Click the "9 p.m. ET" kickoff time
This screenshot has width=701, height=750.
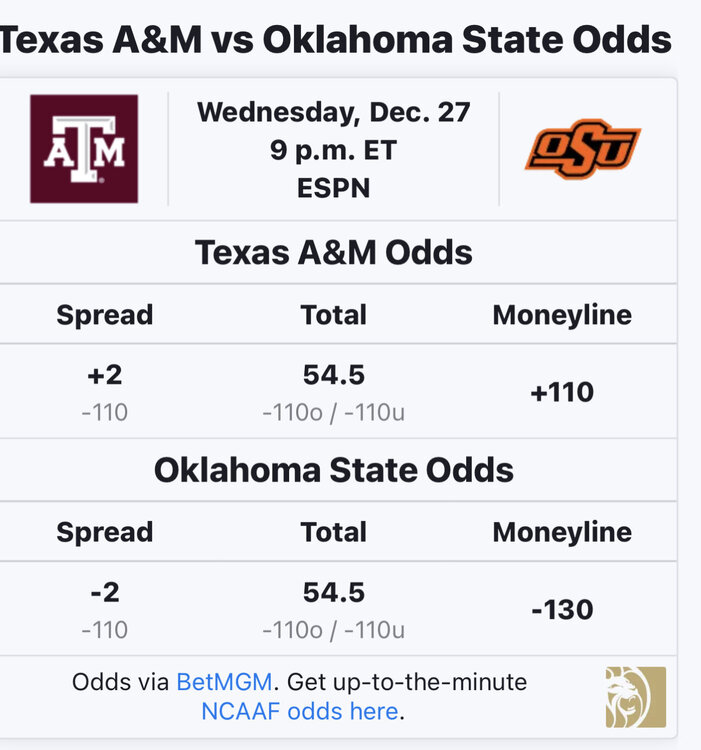334,150
